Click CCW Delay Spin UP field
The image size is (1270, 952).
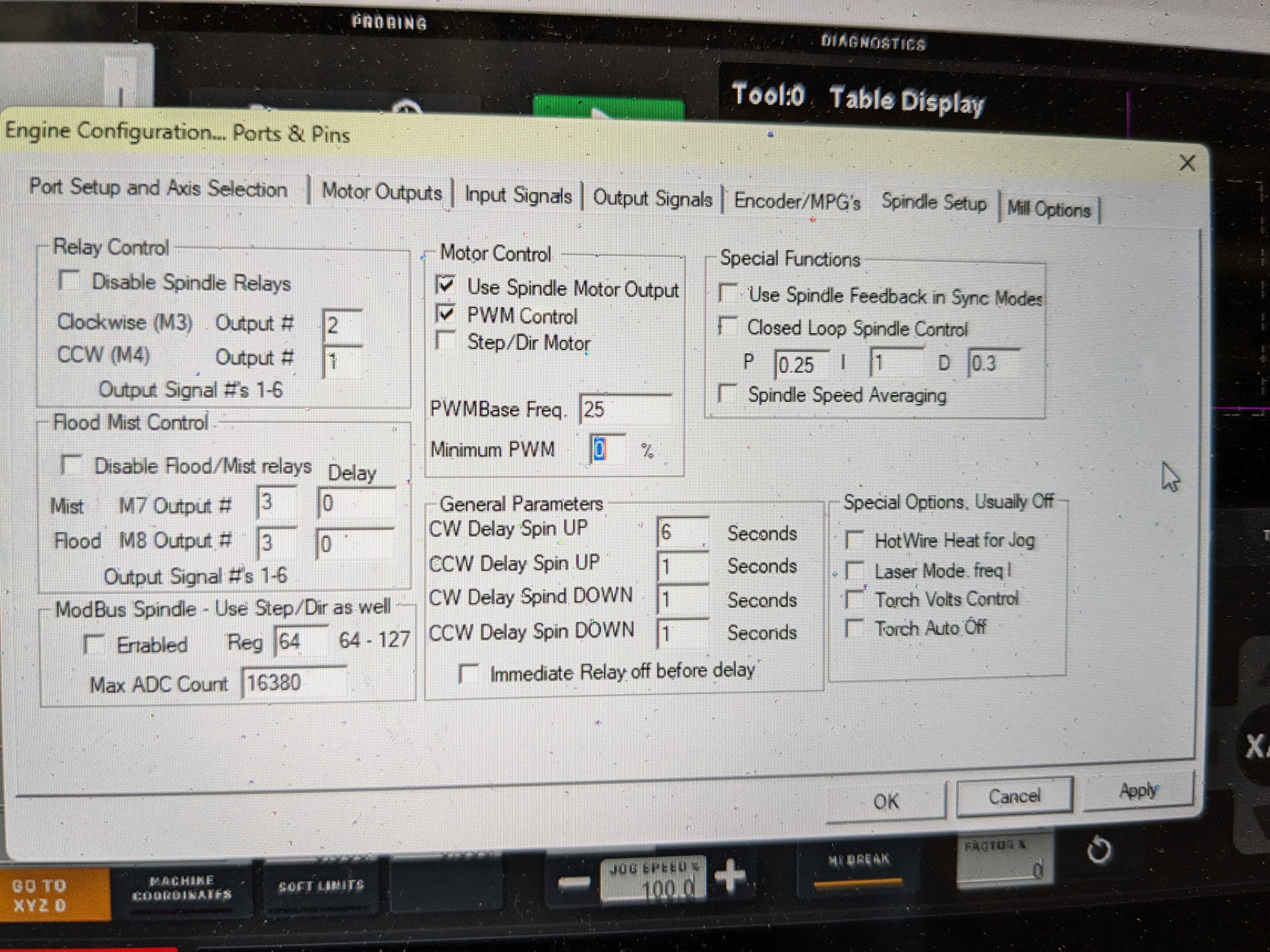683,566
